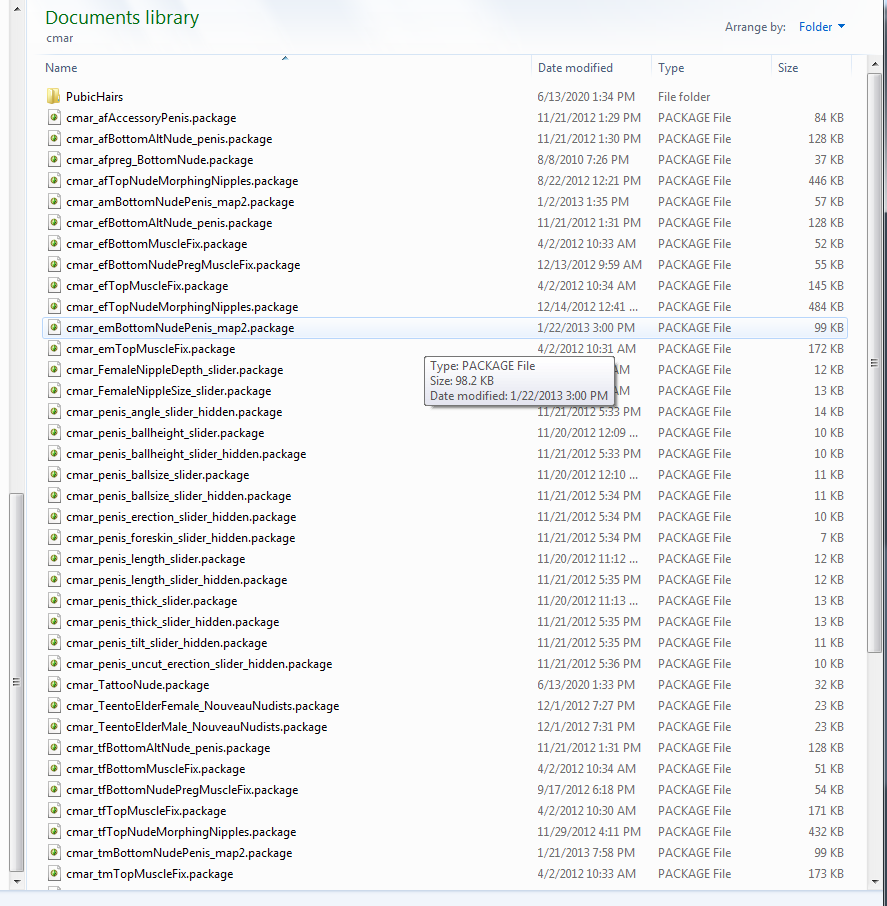Viewport: 887px width, 906px height.
Task: Click the 446 KB size cell
Action: coord(826,181)
